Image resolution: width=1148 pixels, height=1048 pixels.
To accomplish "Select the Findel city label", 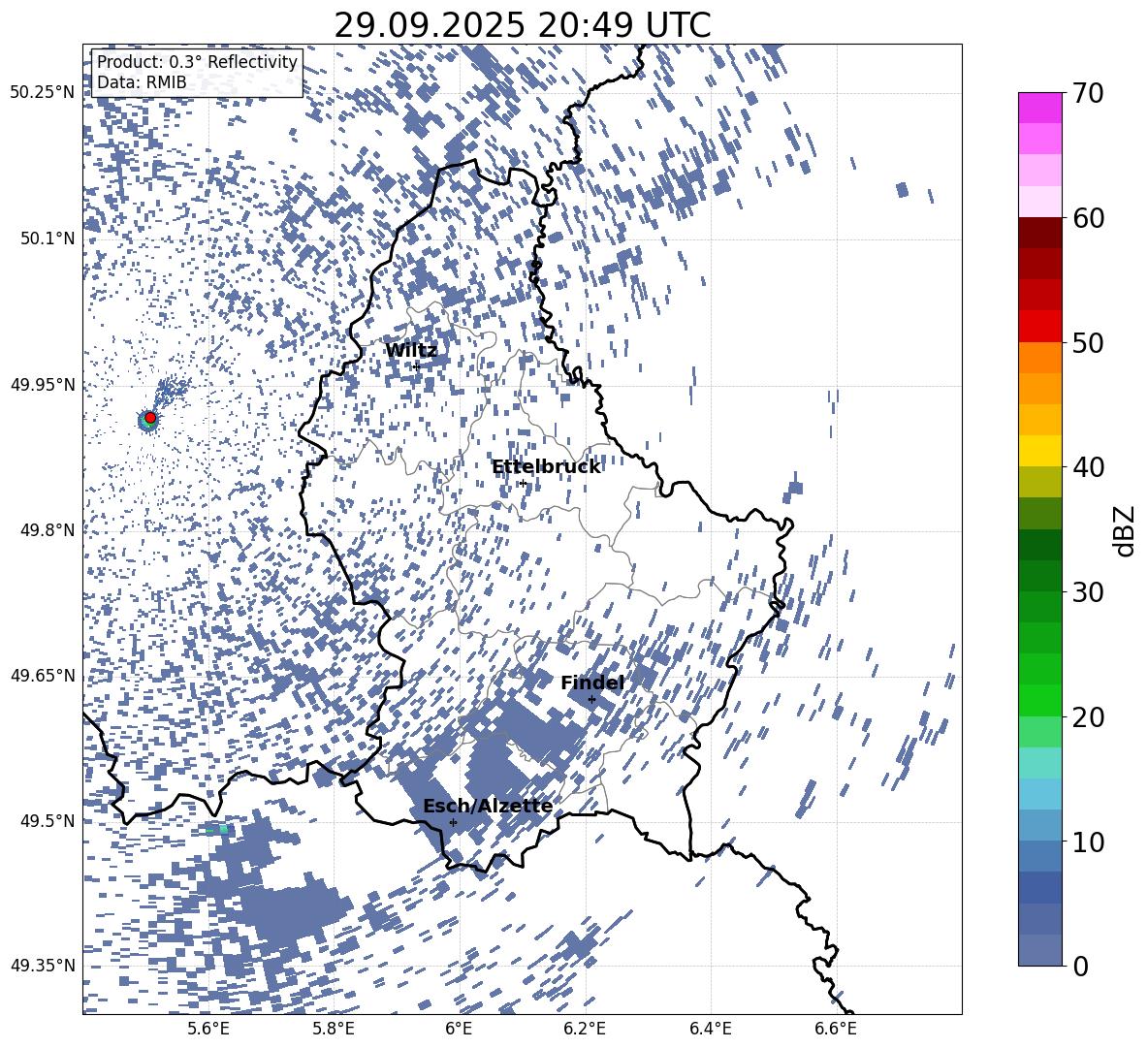I will 592,683.
